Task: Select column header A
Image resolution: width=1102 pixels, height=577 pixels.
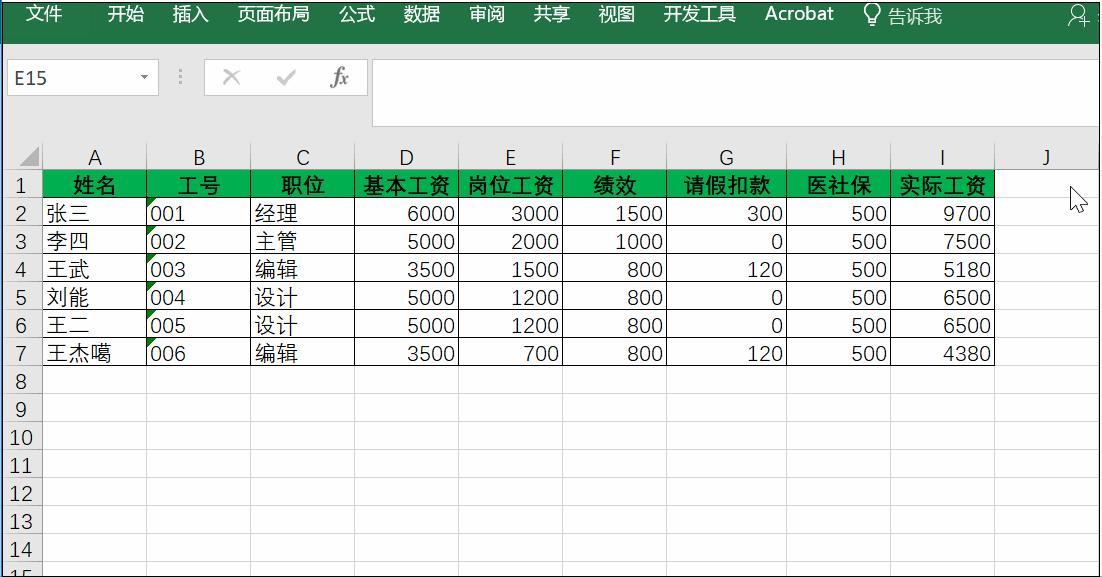Action: 95,157
